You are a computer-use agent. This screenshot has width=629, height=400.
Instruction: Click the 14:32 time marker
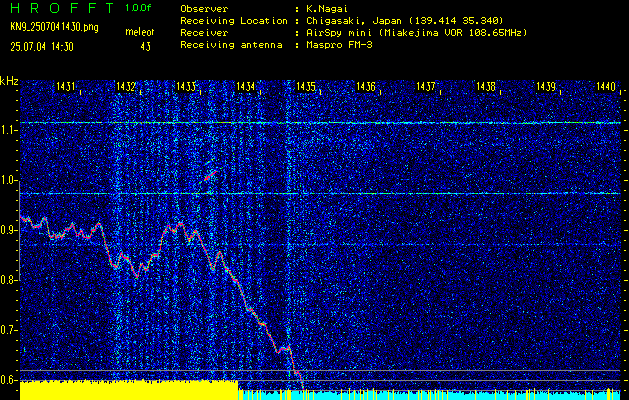point(126,86)
